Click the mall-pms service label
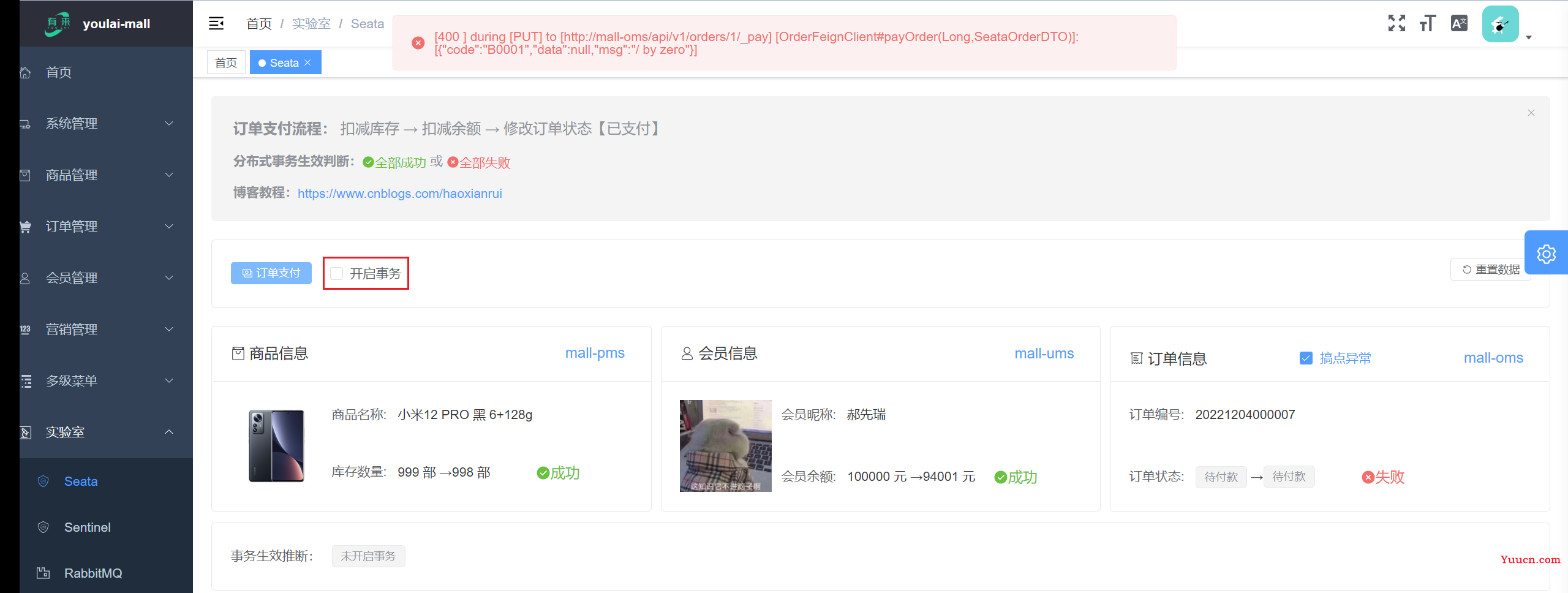Screen dimensions: 1568x593 (595, 353)
